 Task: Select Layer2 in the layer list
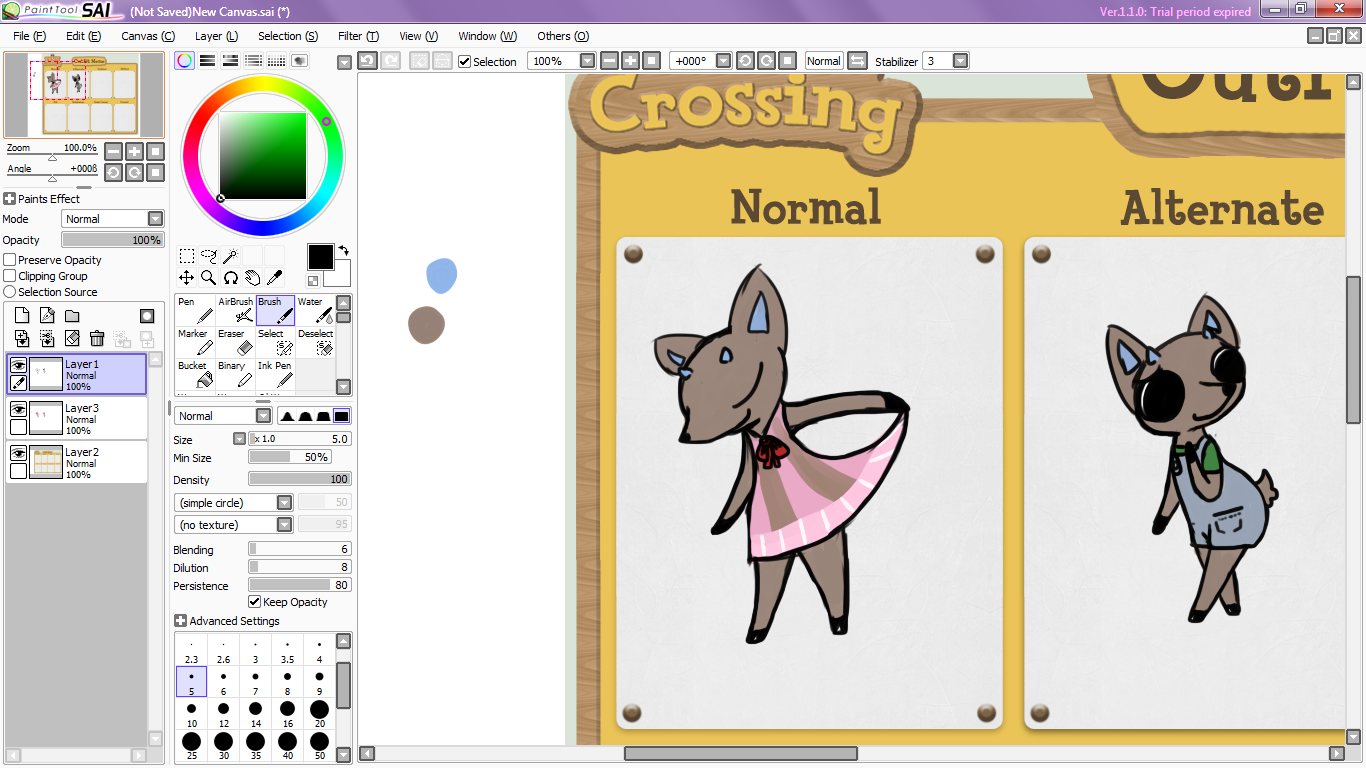click(x=90, y=462)
